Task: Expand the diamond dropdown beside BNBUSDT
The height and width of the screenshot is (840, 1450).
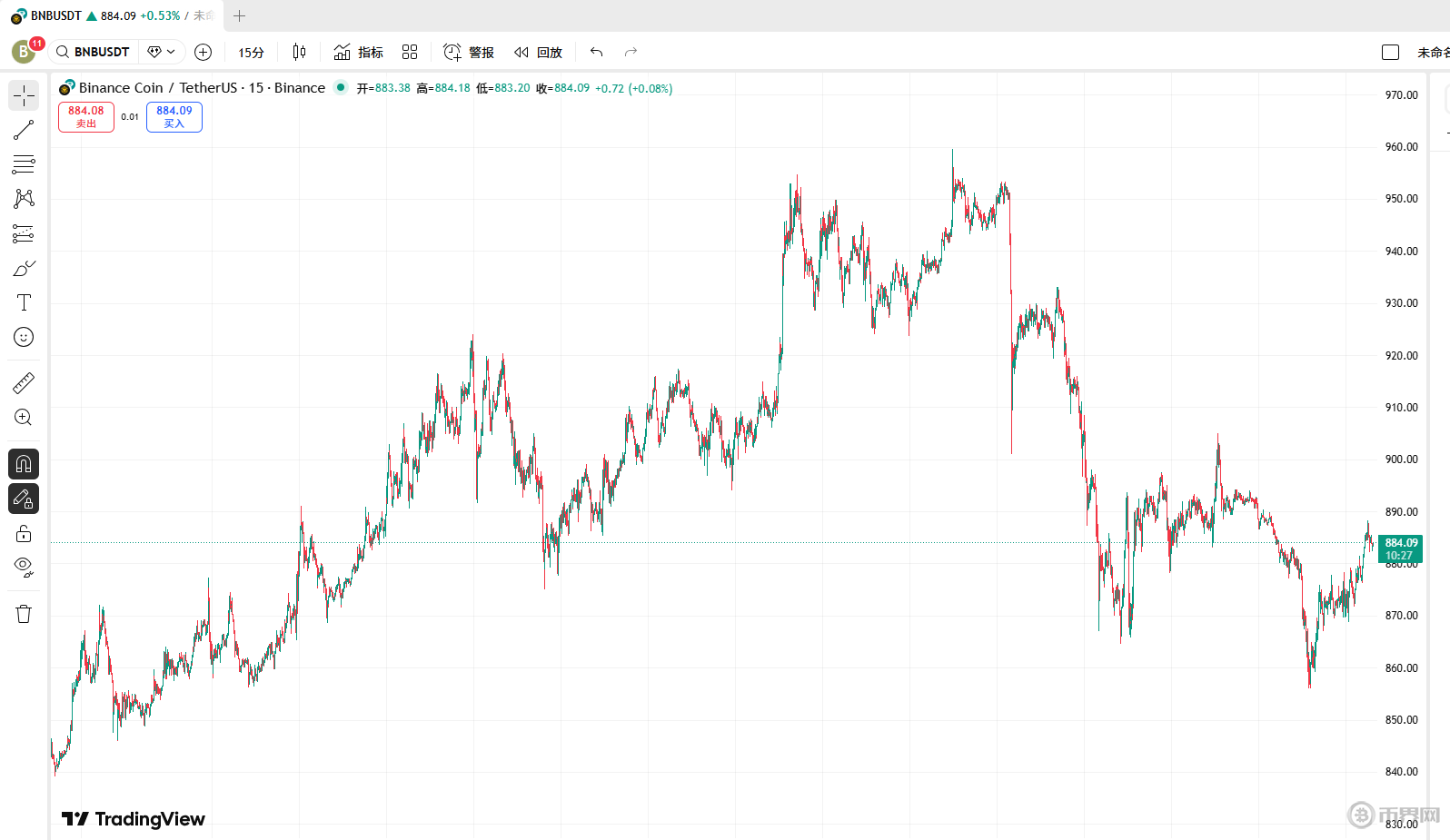Action: pos(162,53)
